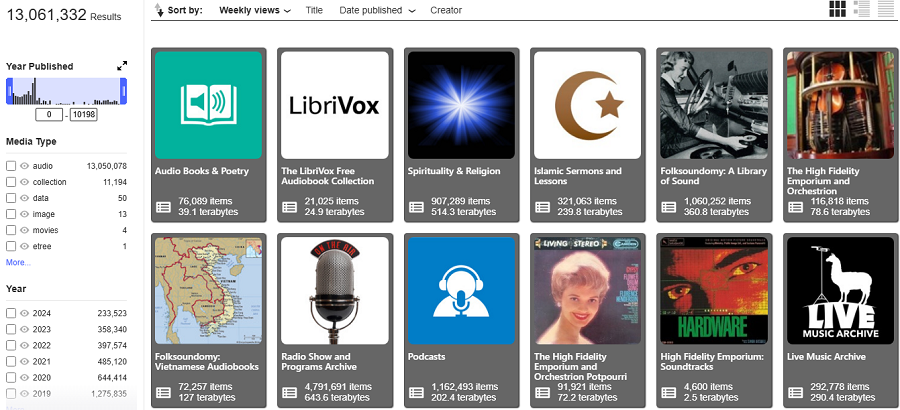
Task: Click list icon on Radio Show Archive card
Action: (290, 392)
